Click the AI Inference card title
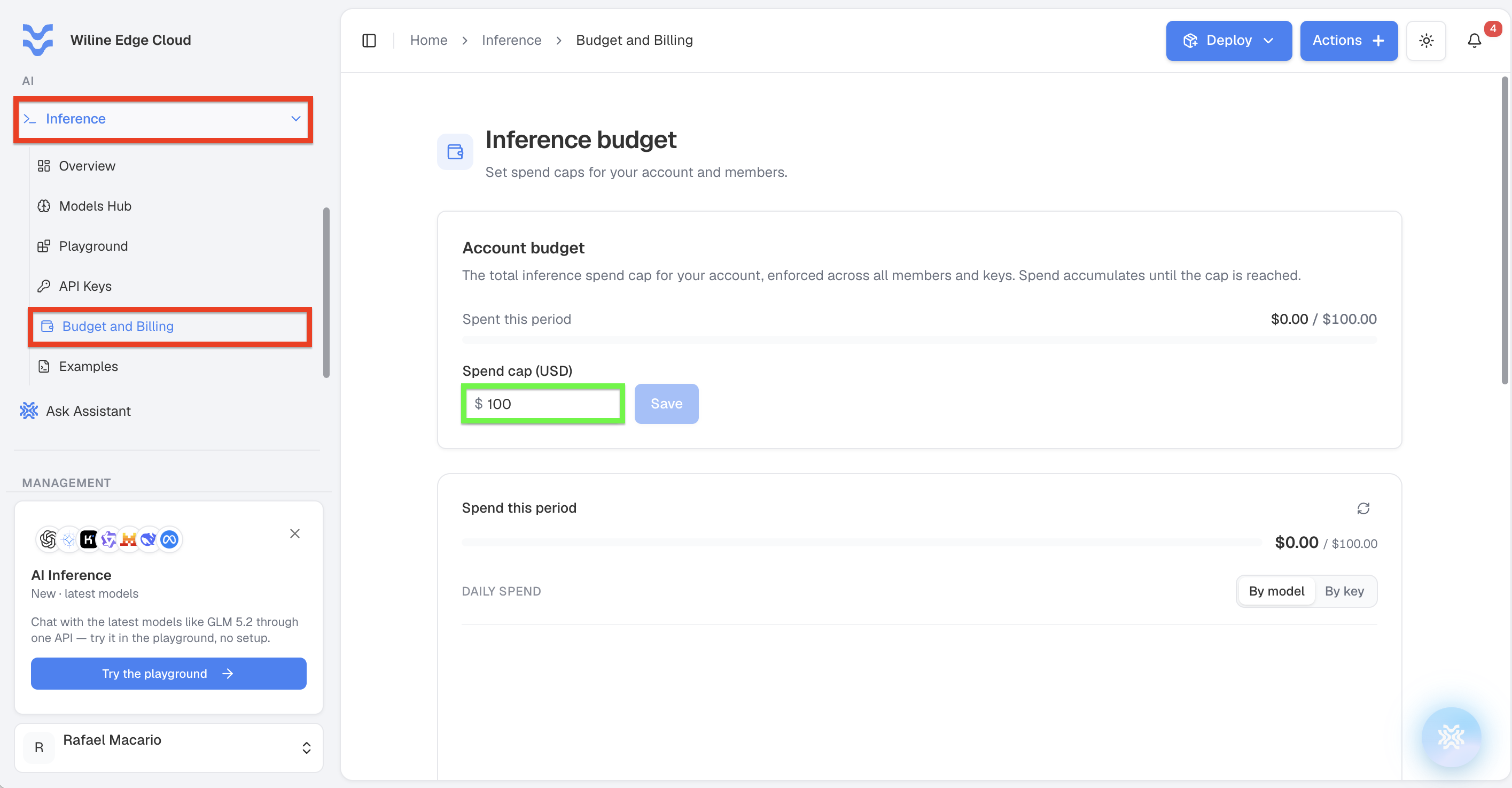 71,575
